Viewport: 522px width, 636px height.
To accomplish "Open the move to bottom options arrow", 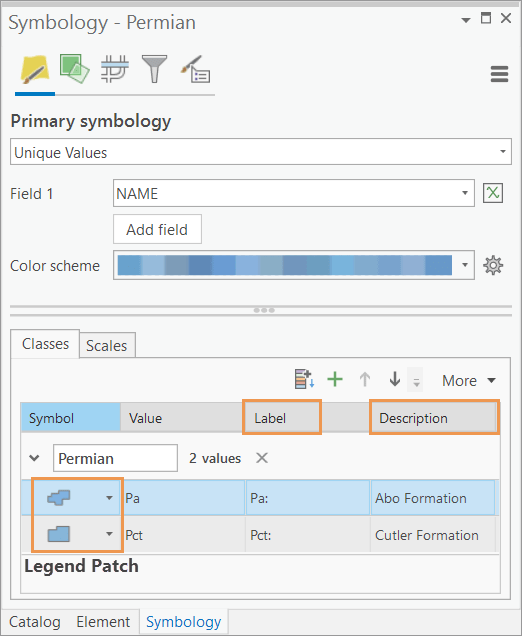I will pos(416,380).
